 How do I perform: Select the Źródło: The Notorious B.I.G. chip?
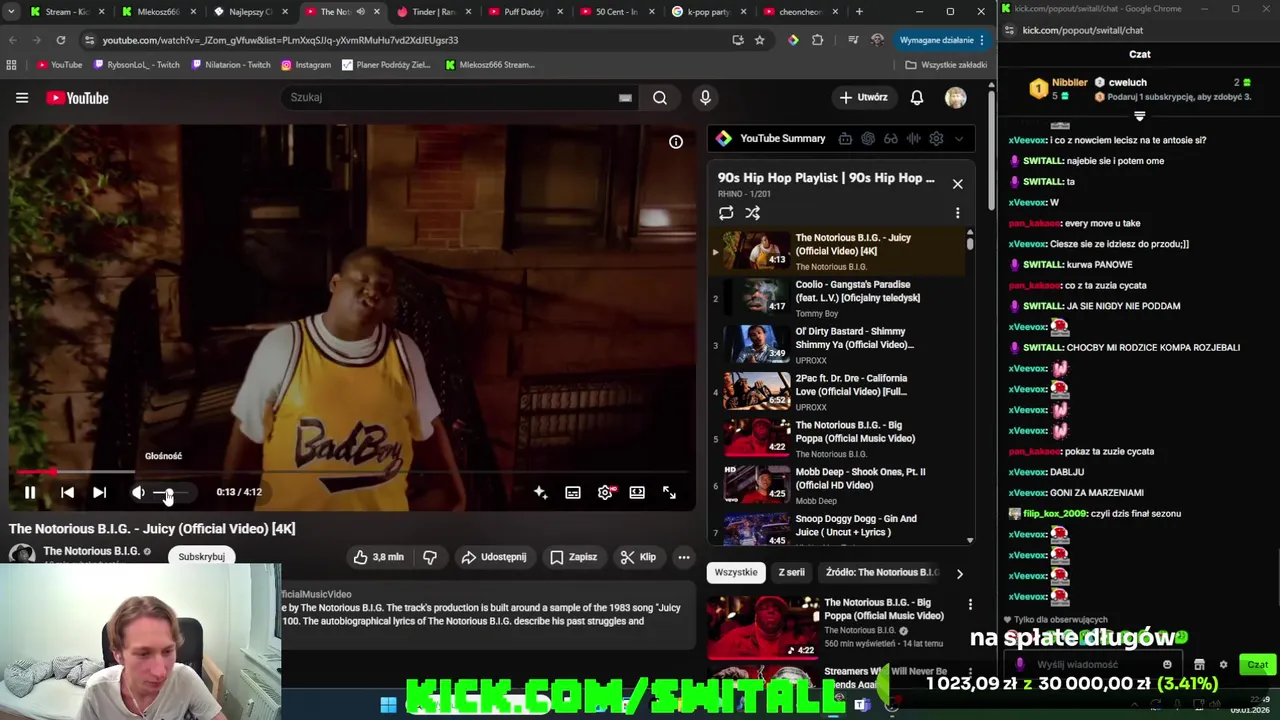(882, 572)
